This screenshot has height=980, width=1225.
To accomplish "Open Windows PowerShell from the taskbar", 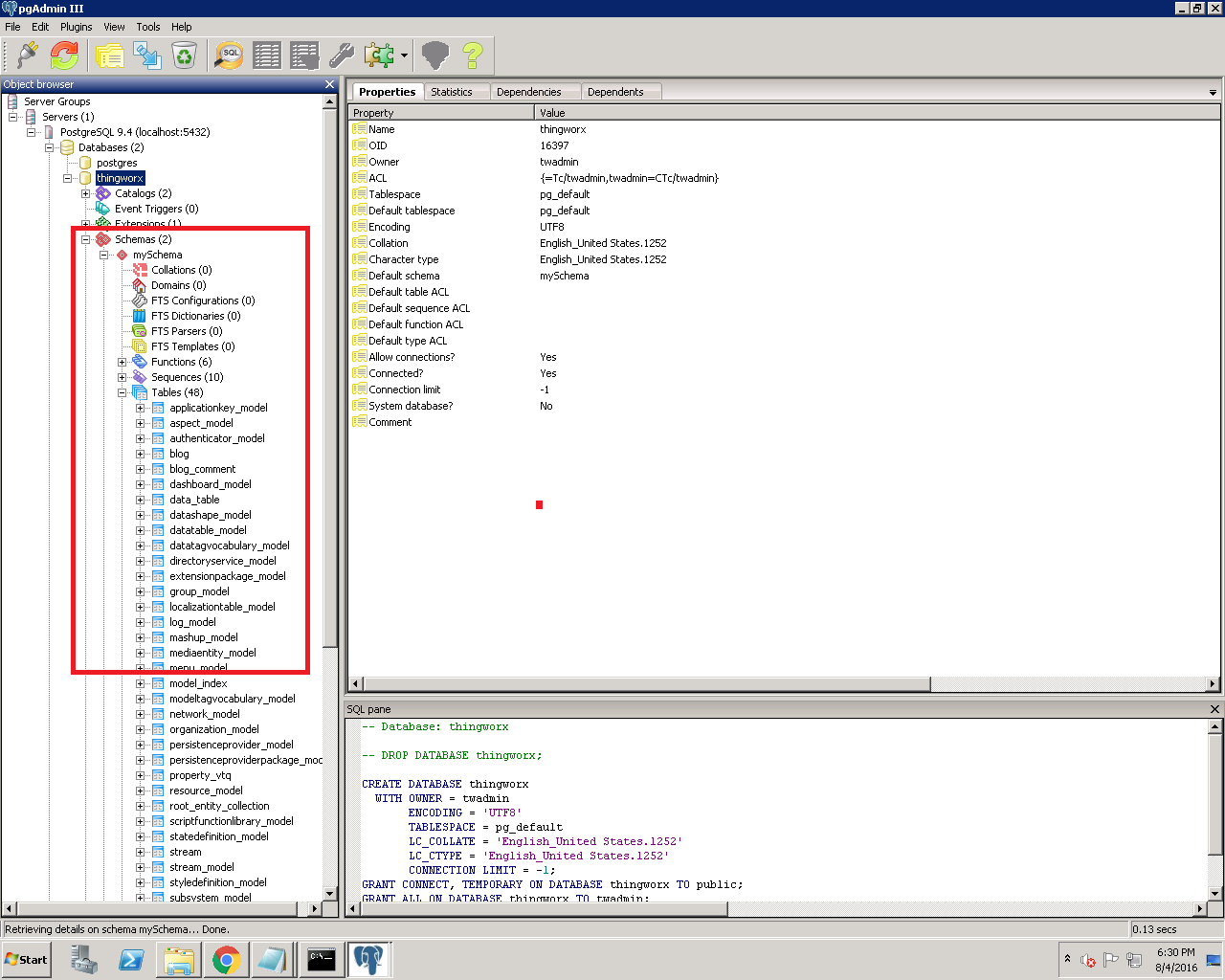I will 131,960.
